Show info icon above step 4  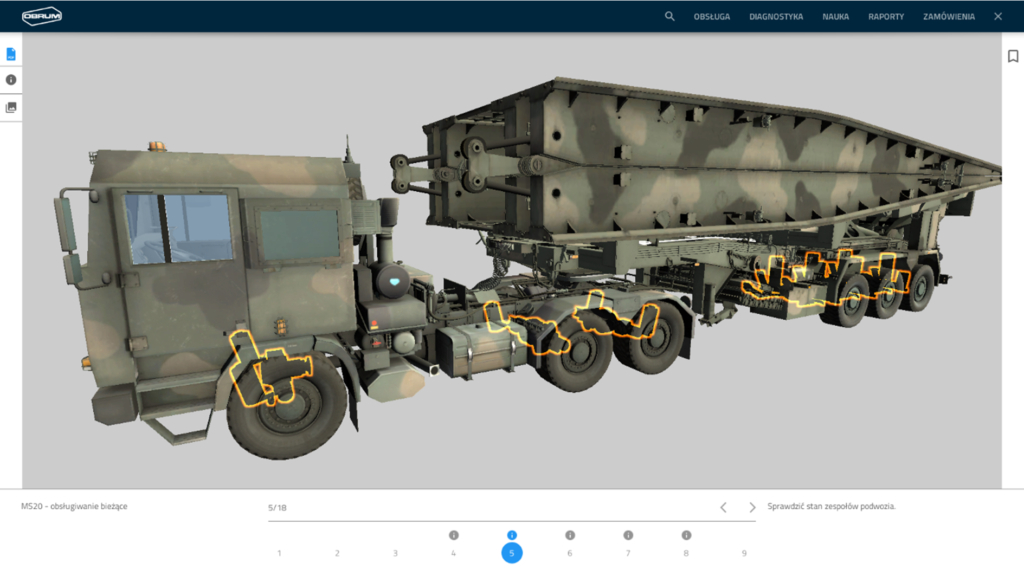(453, 535)
